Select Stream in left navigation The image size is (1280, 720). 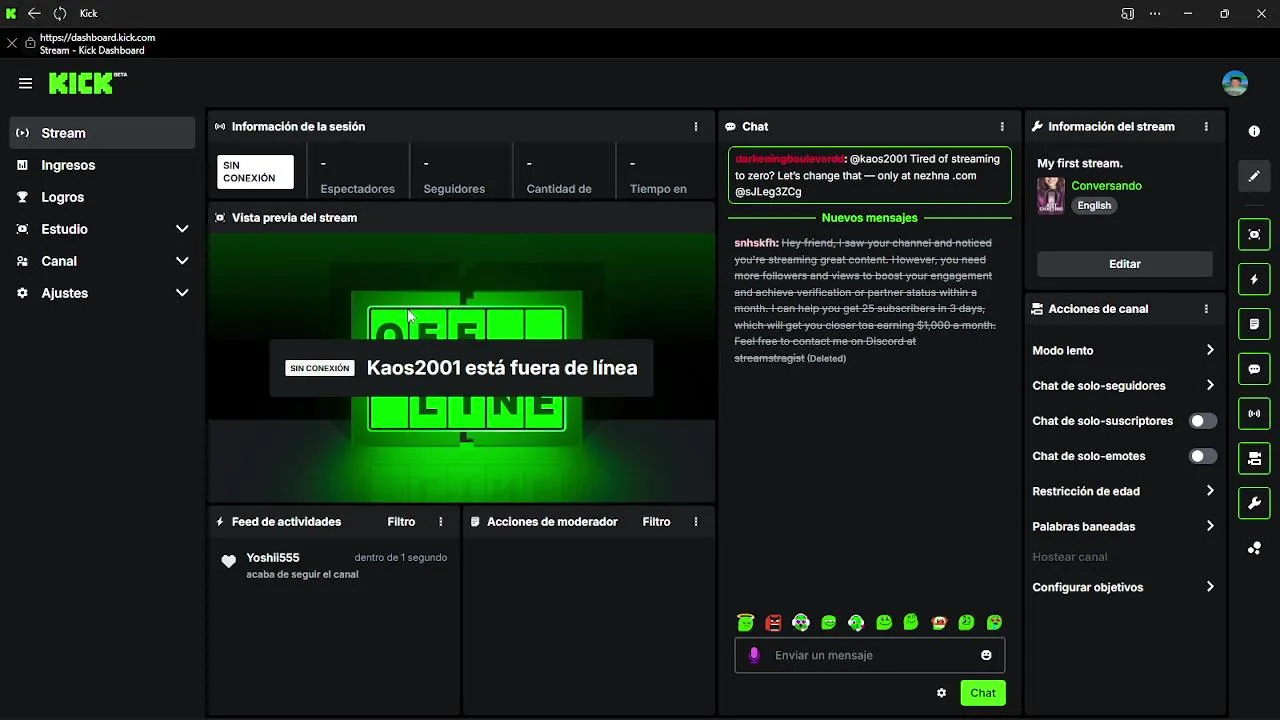pos(102,133)
